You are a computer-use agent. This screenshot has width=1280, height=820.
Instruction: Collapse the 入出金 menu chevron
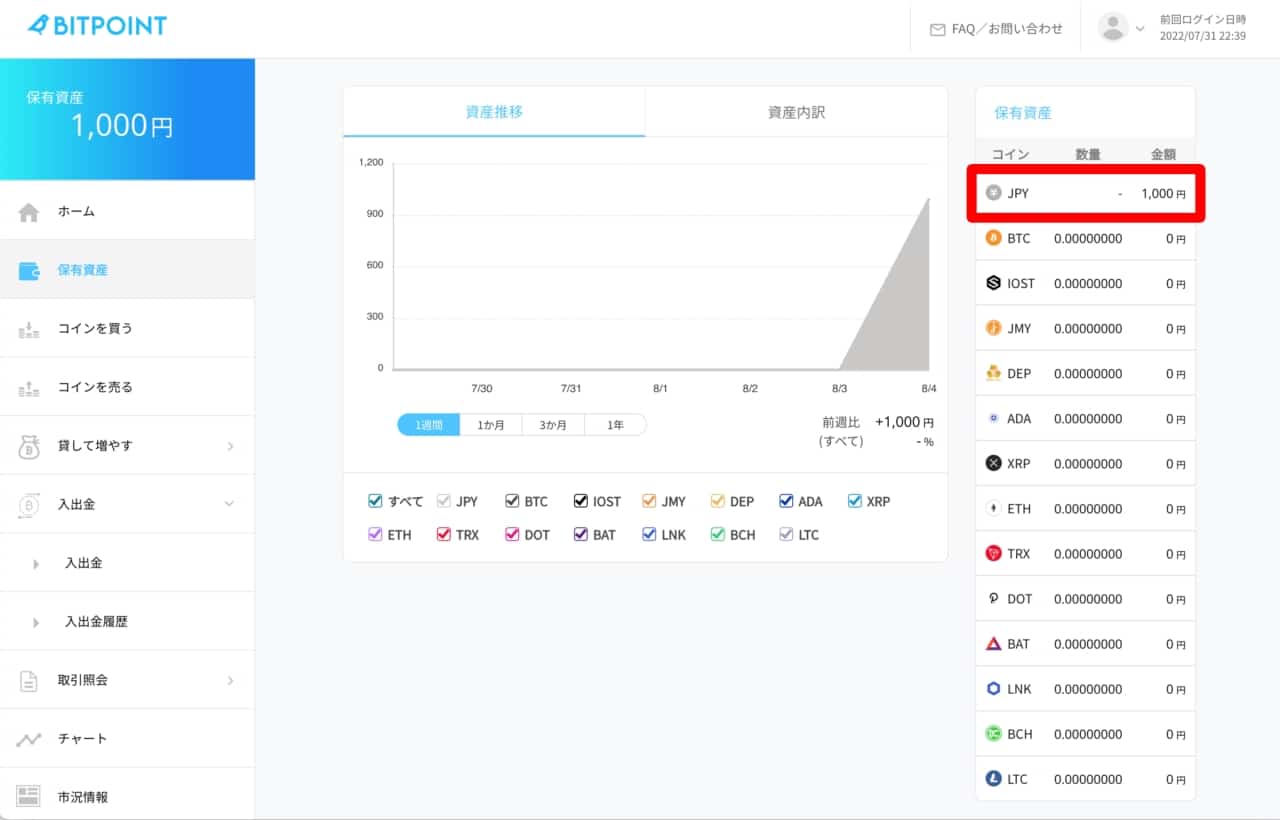[230, 504]
